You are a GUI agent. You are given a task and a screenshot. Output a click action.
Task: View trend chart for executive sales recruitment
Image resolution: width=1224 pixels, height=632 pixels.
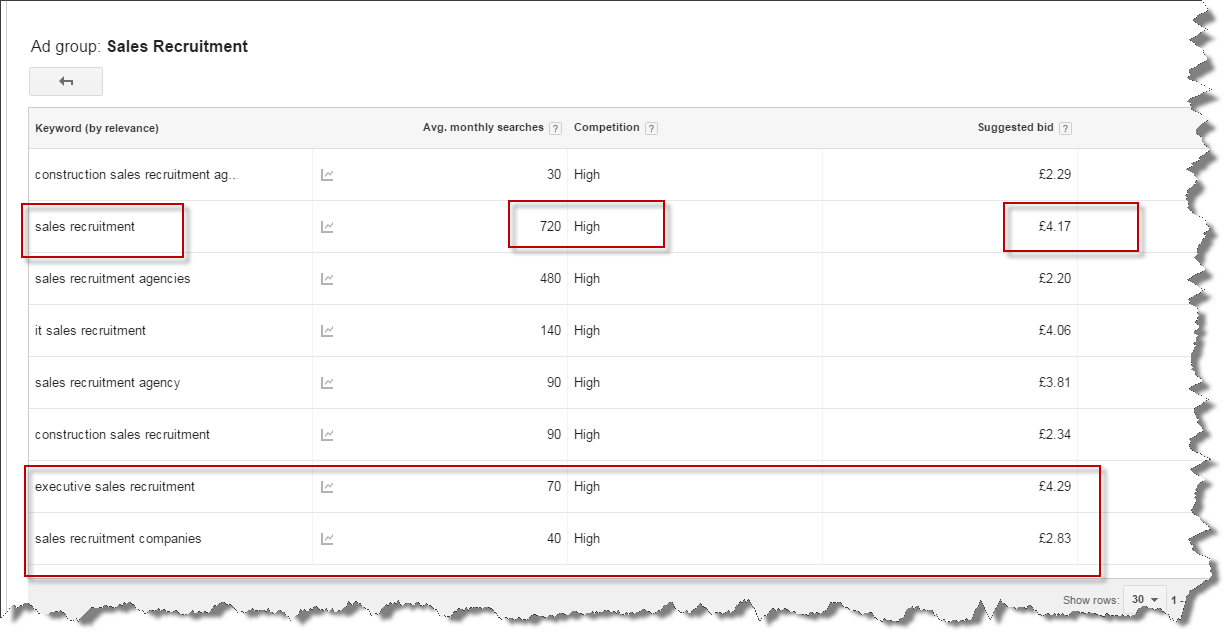pos(327,487)
